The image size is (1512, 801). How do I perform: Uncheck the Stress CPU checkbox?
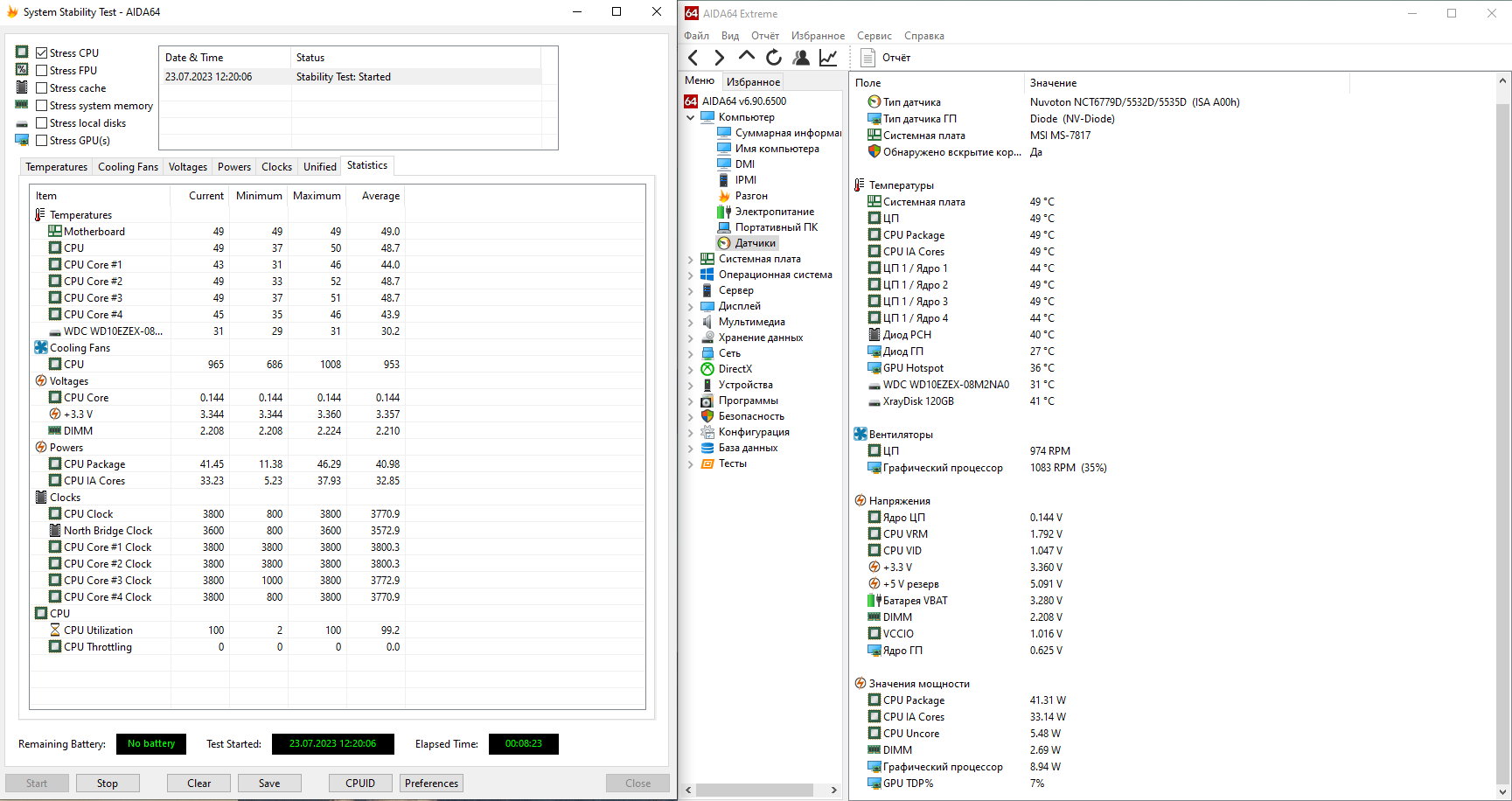pos(41,53)
